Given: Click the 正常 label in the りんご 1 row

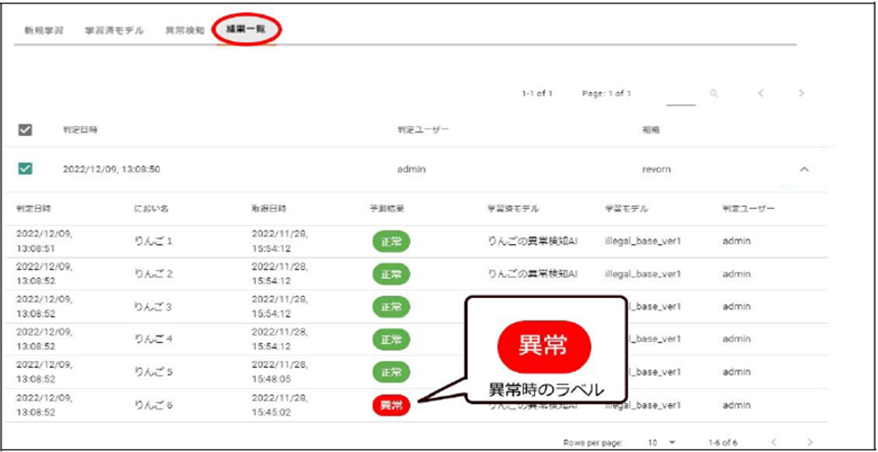Looking at the screenshot, I should tap(391, 242).
